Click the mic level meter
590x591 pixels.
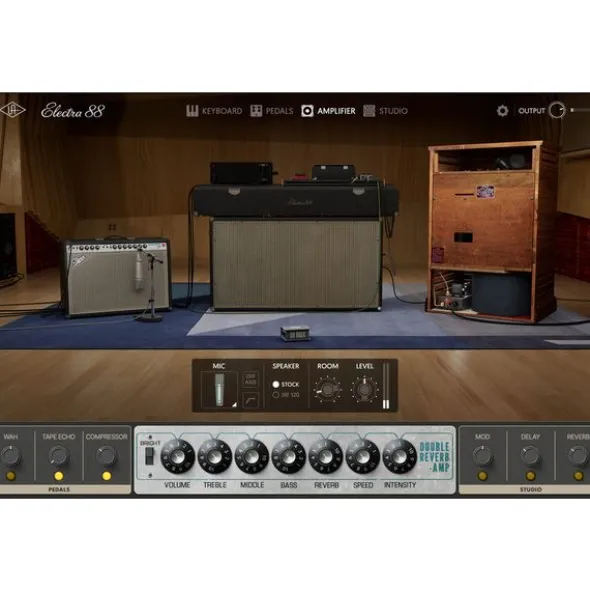386,386
